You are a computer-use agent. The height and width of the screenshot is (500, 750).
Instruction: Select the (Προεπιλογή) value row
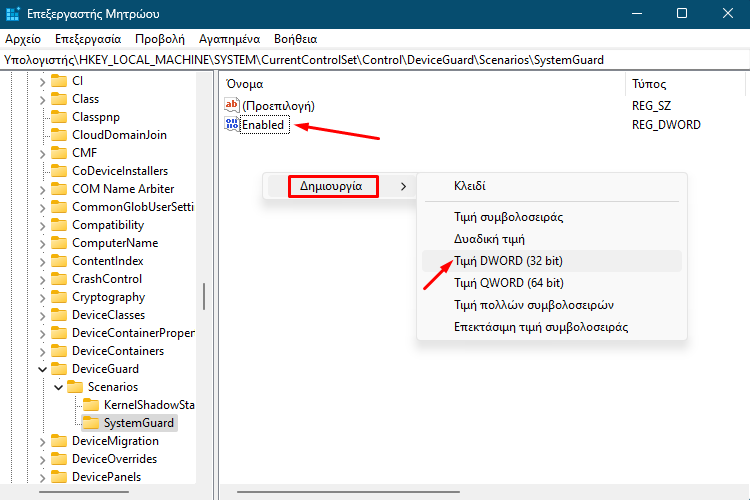pos(278,106)
